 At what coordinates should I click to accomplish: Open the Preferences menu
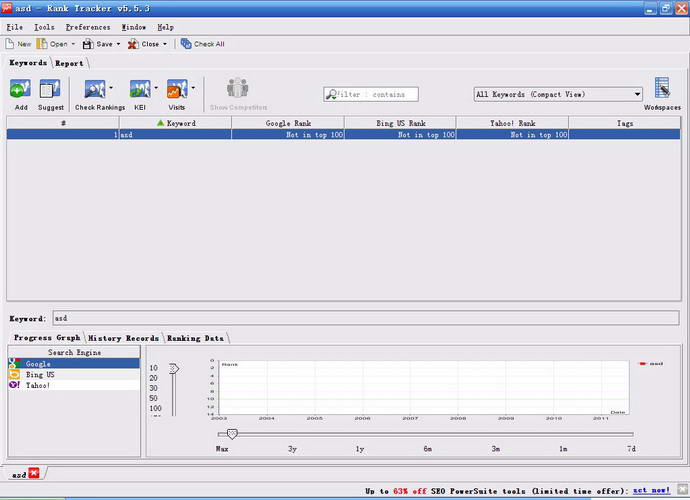(88, 27)
